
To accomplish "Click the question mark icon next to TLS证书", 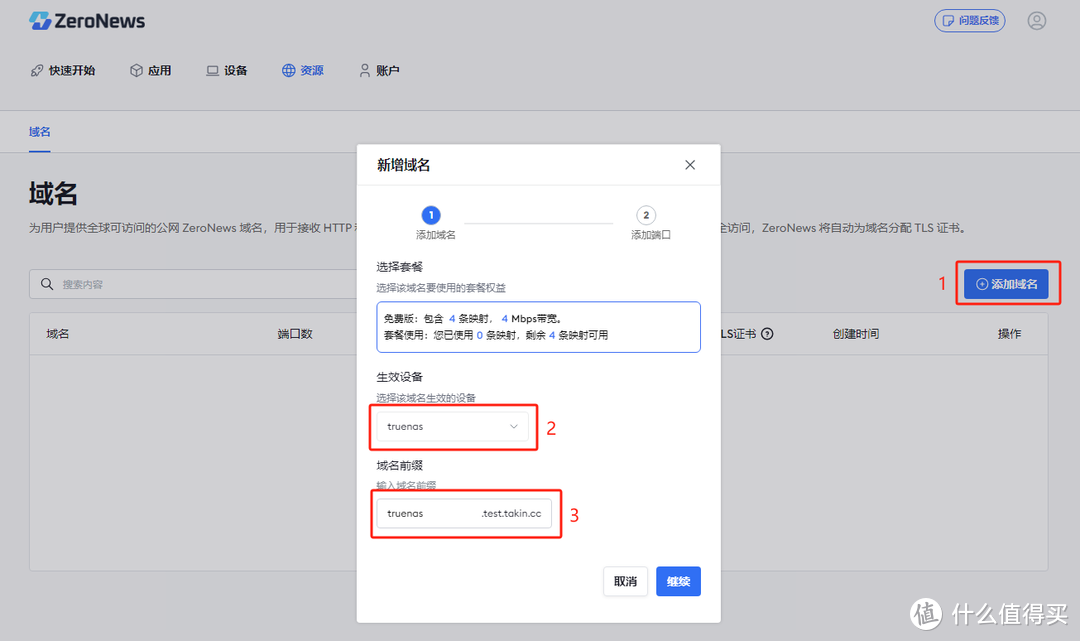I will pyautogui.click(x=766, y=333).
